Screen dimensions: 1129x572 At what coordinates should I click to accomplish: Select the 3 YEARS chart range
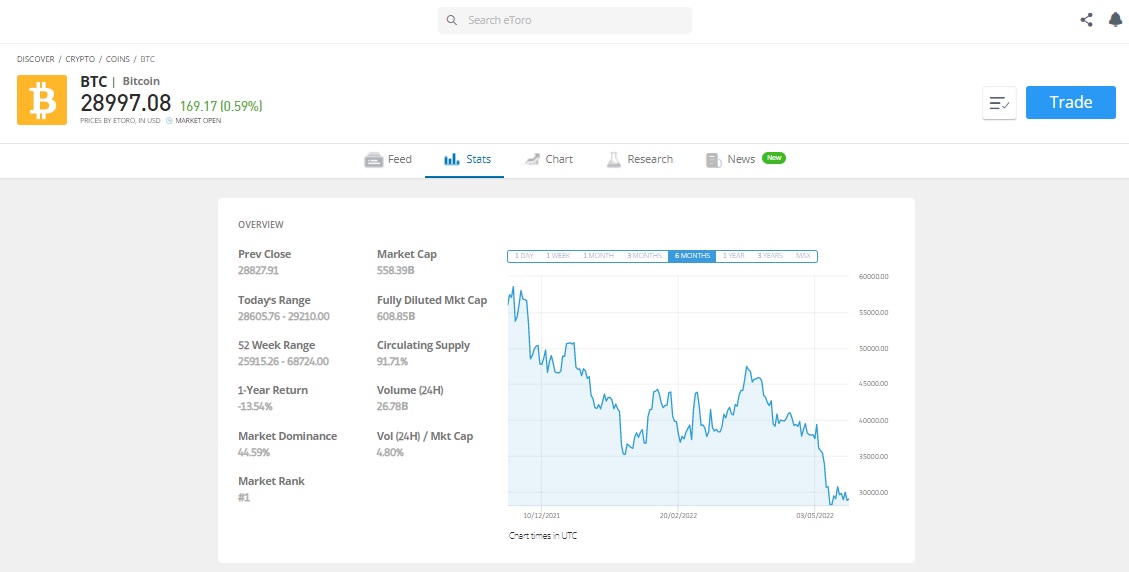pyautogui.click(x=770, y=256)
